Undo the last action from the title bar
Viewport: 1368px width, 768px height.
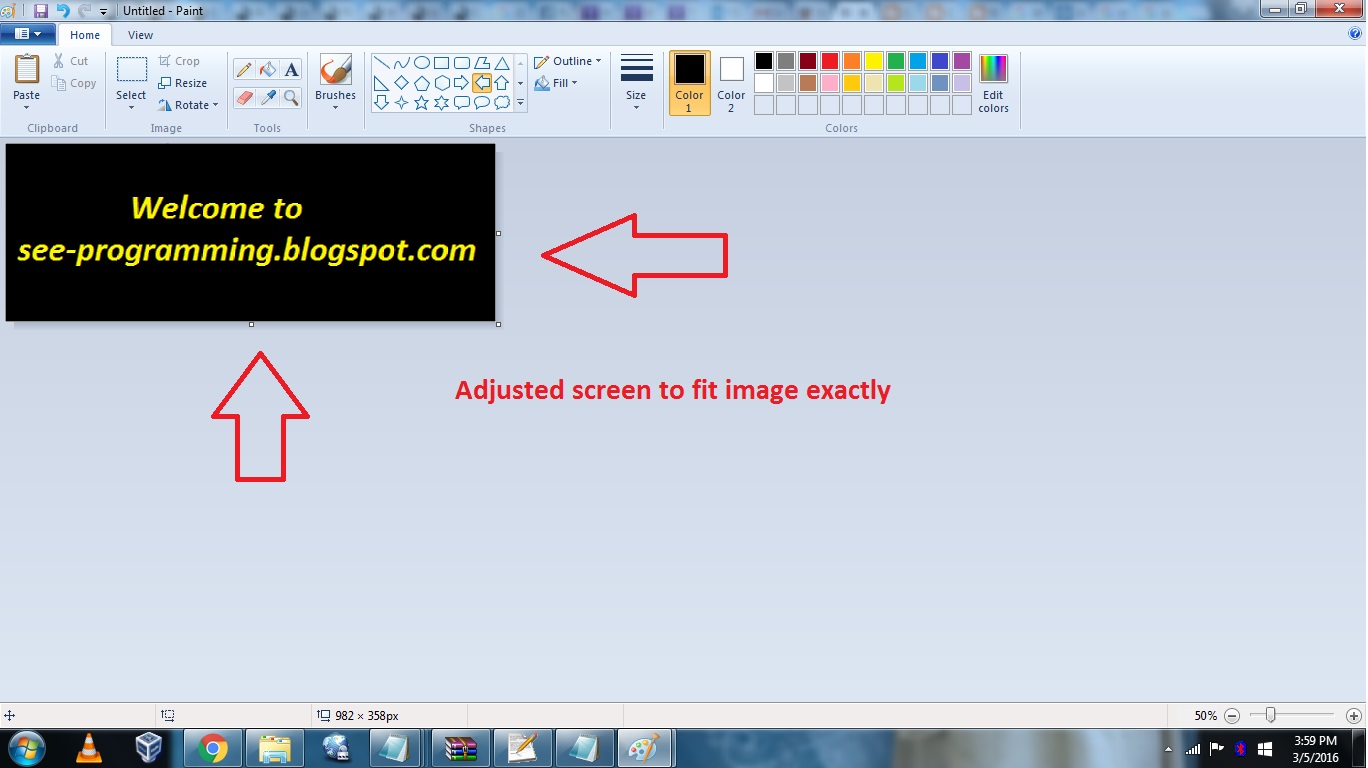(x=63, y=10)
